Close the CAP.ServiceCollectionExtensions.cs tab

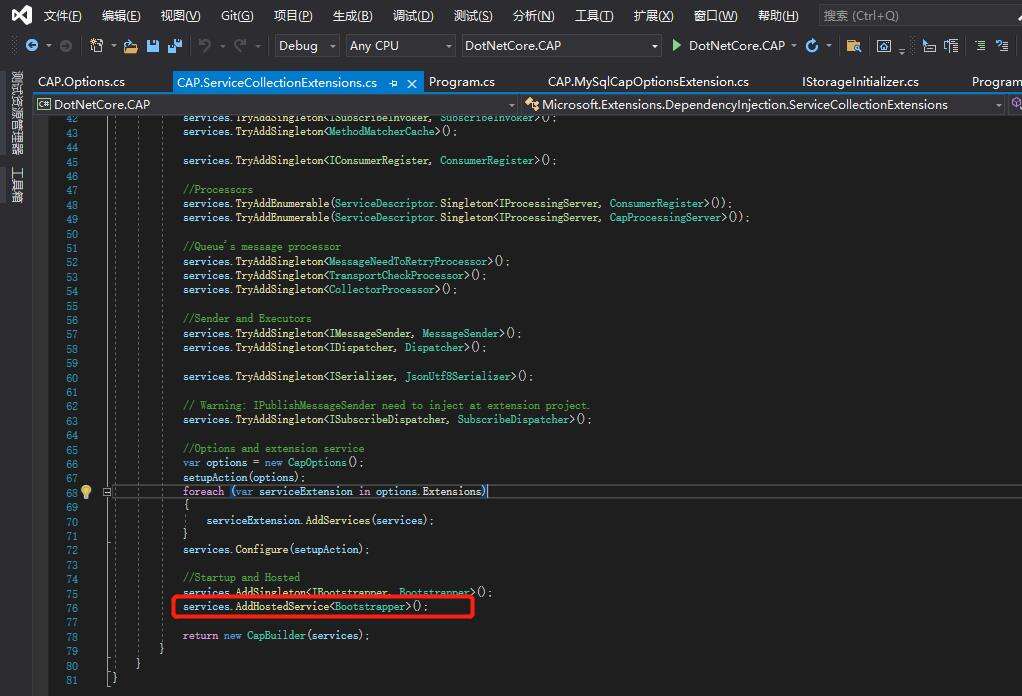(x=412, y=83)
